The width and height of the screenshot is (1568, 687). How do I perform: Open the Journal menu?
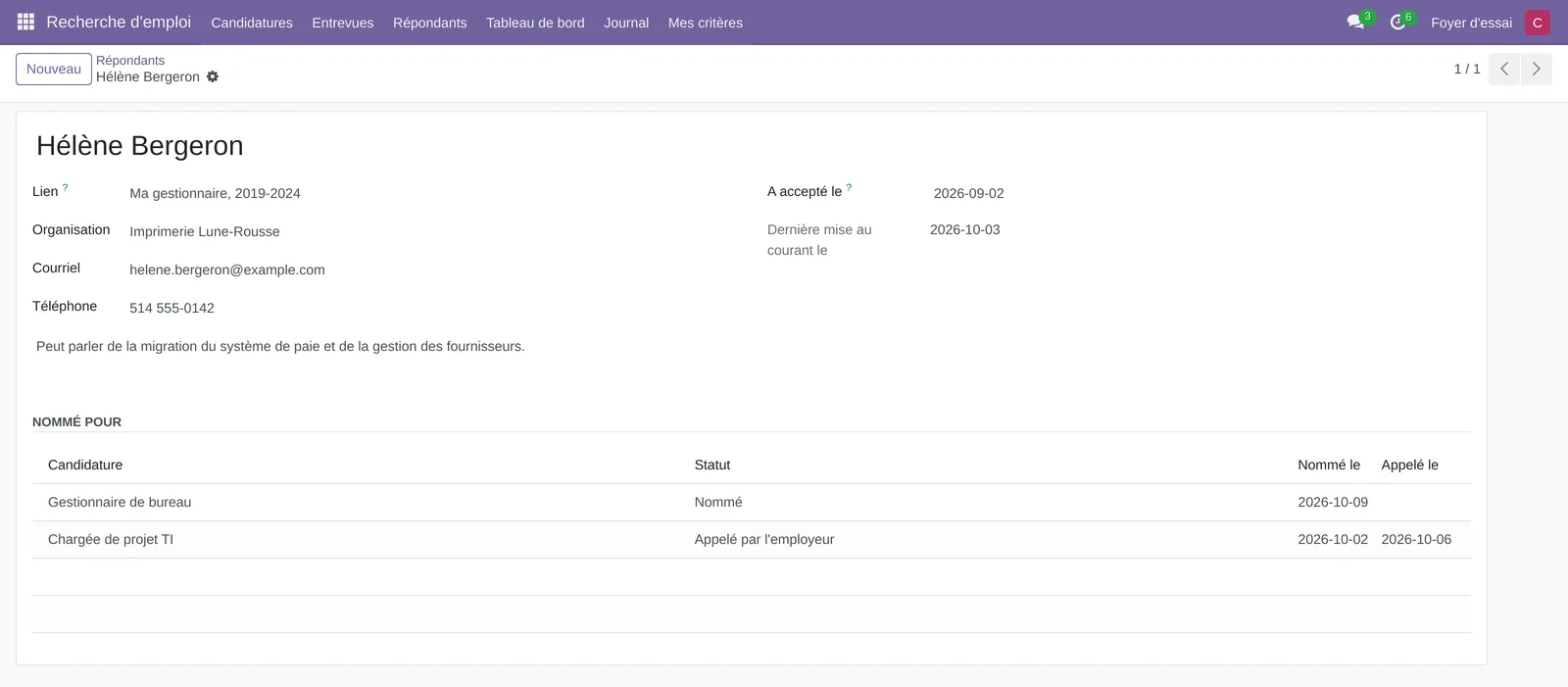coord(626,23)
